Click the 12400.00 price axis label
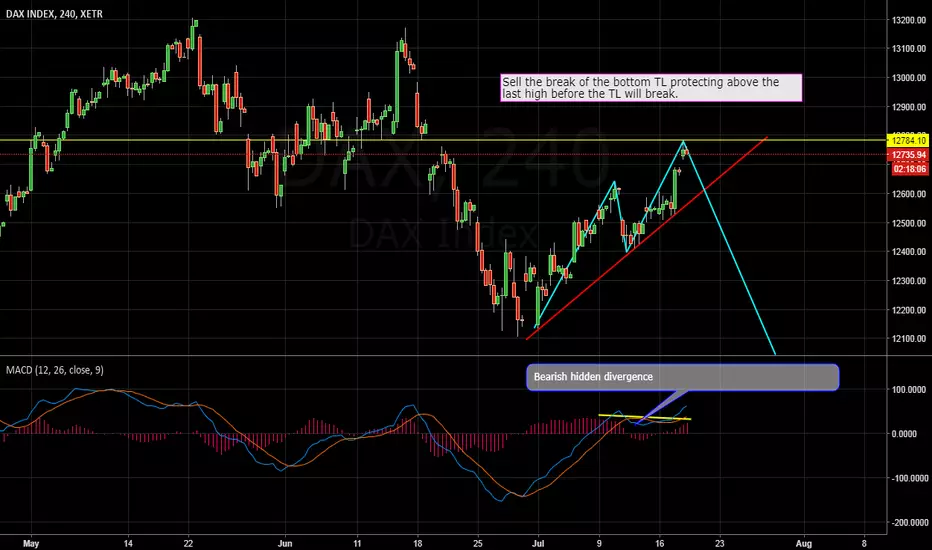 point(908,252)
